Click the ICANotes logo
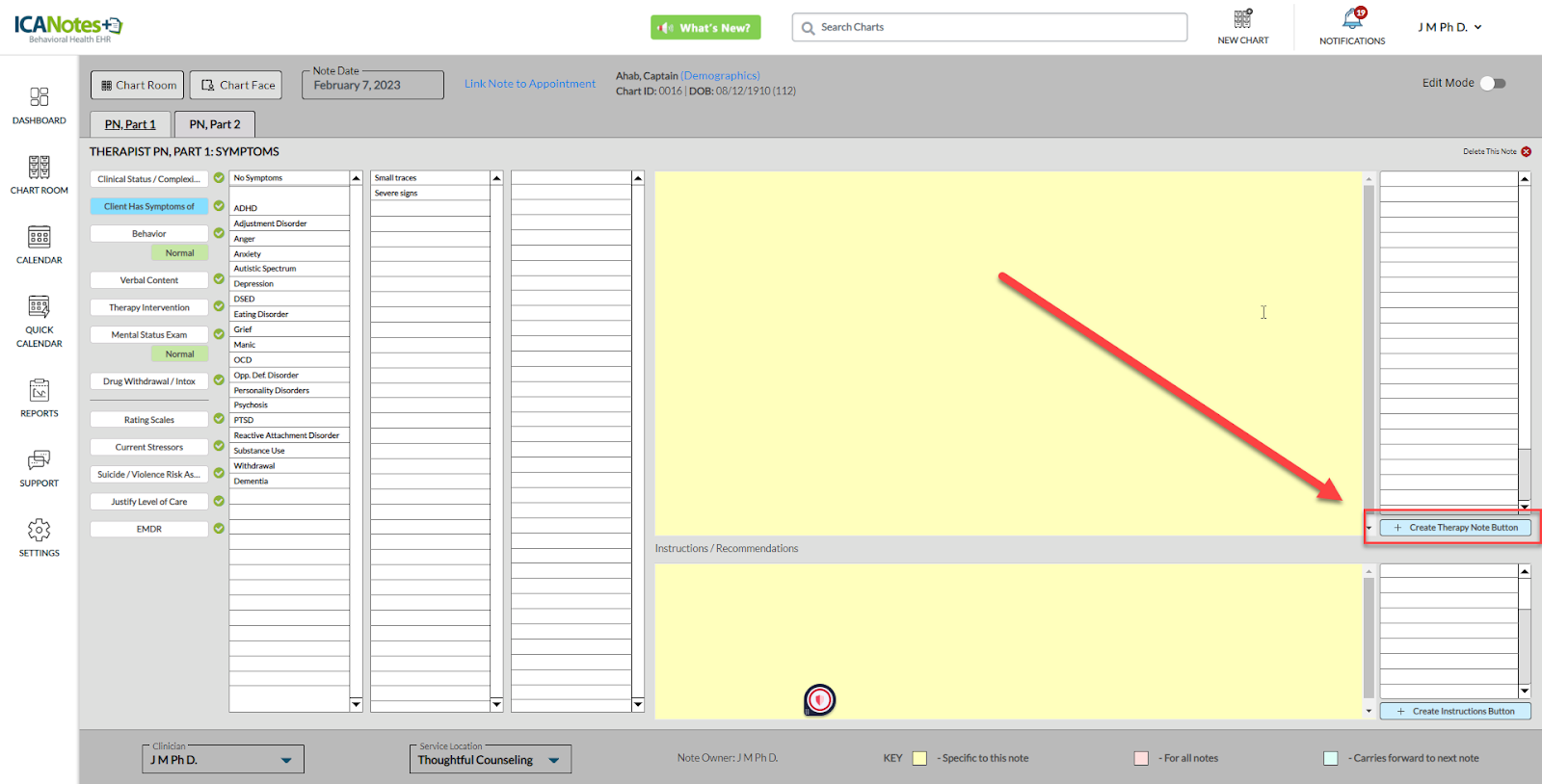The image size is (1542, 784). 68,28
